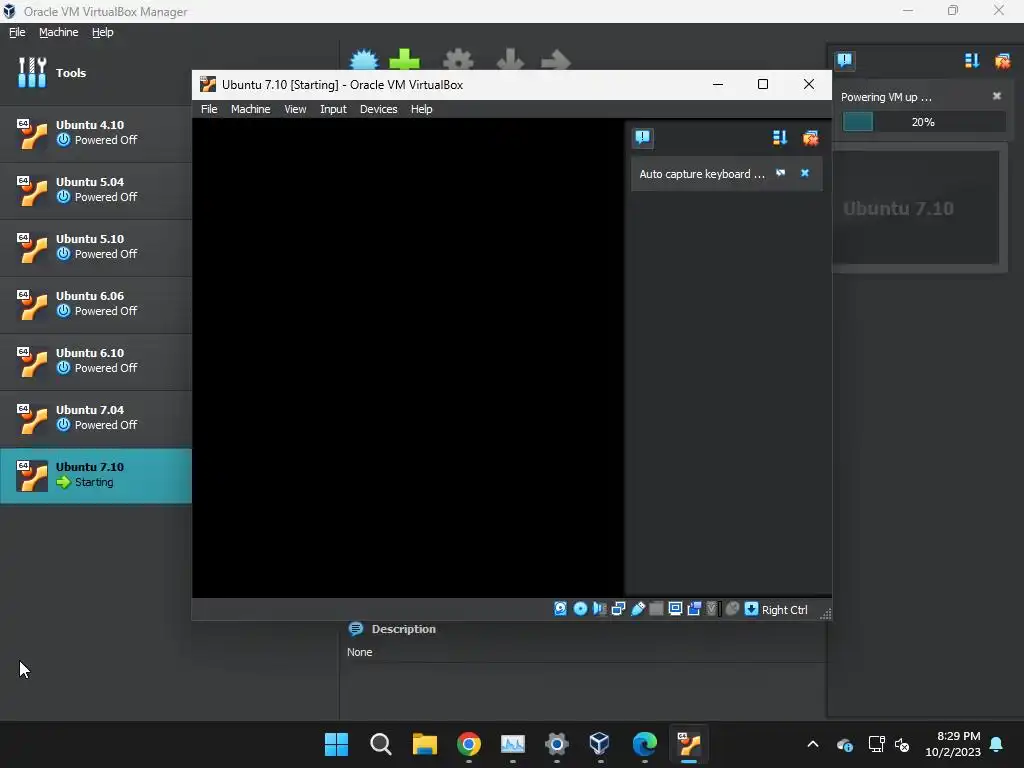Select the Ubuntu 4.10 virtual machine

click(x=95, y=133)
